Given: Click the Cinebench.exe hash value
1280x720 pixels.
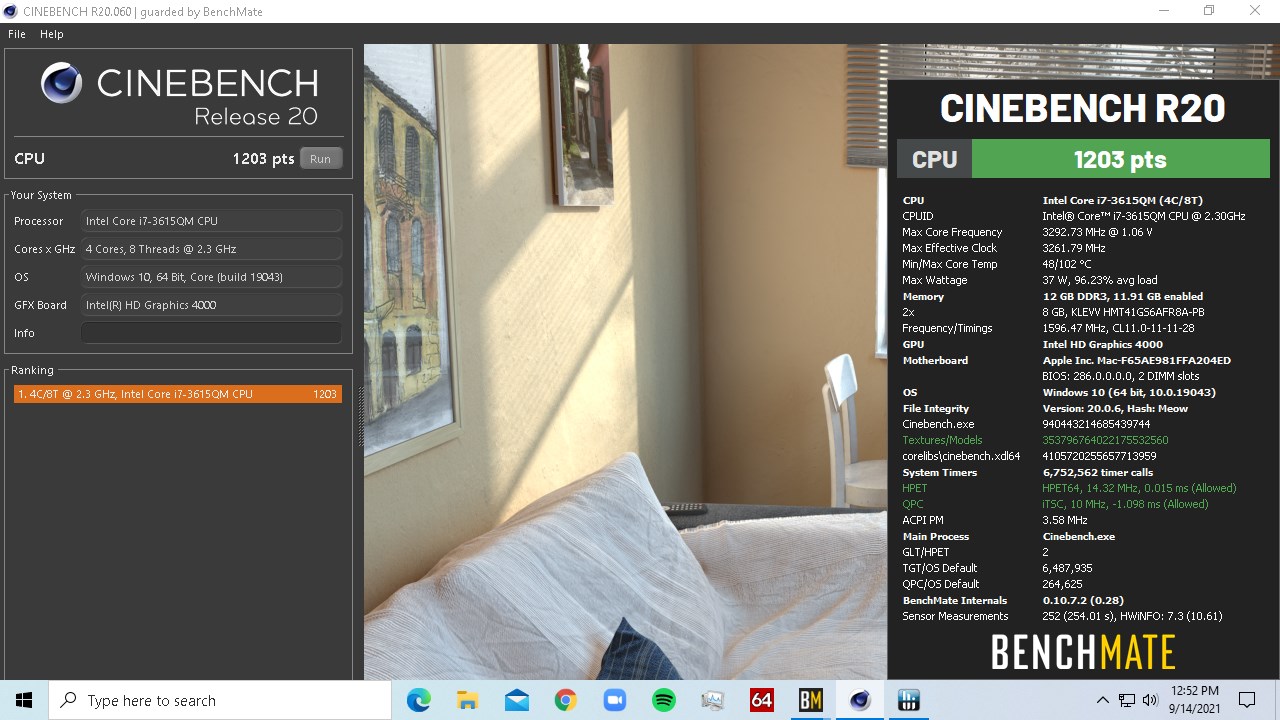Looking at the screenshot, I should 1096,424.
